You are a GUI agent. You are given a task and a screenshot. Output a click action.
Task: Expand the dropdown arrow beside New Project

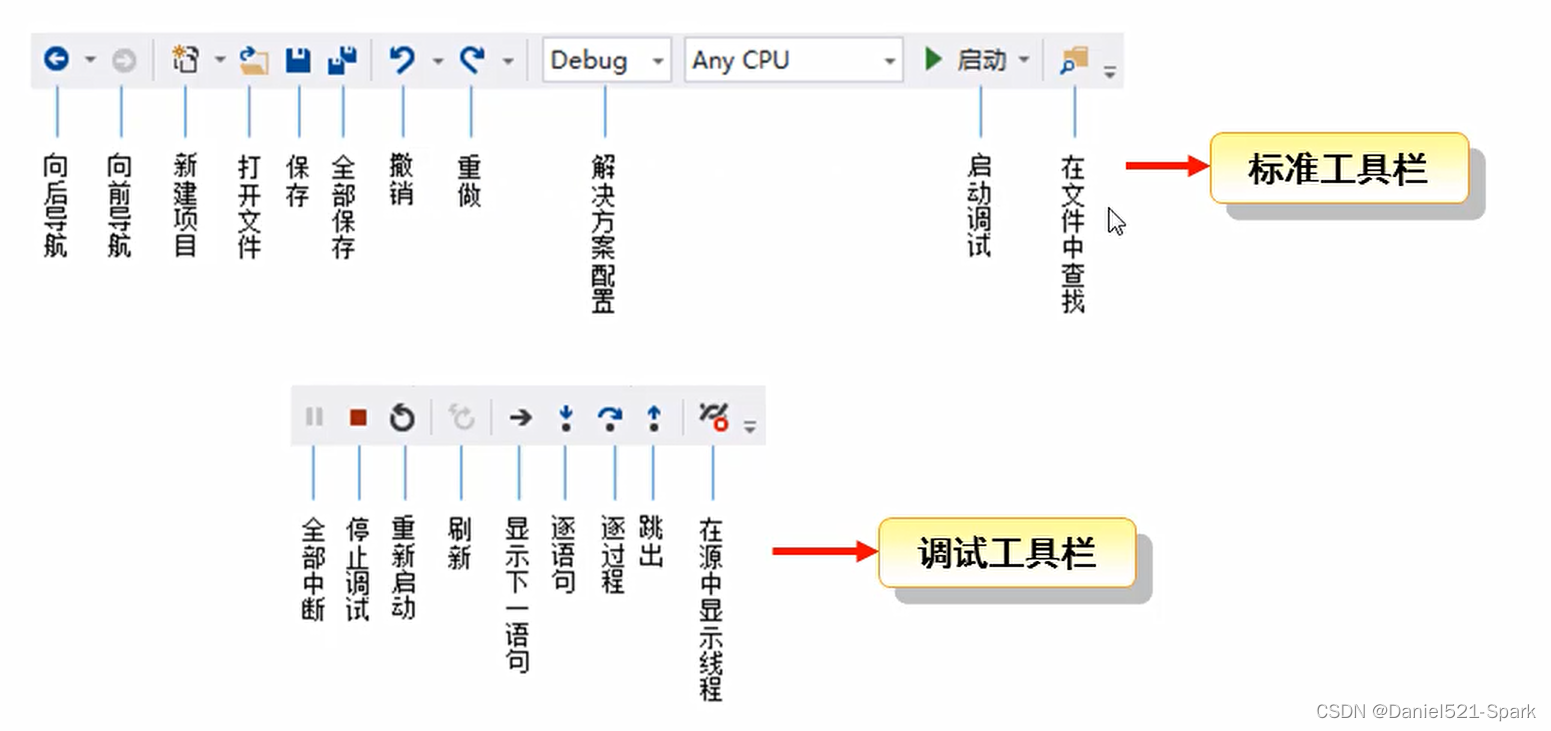219,61
